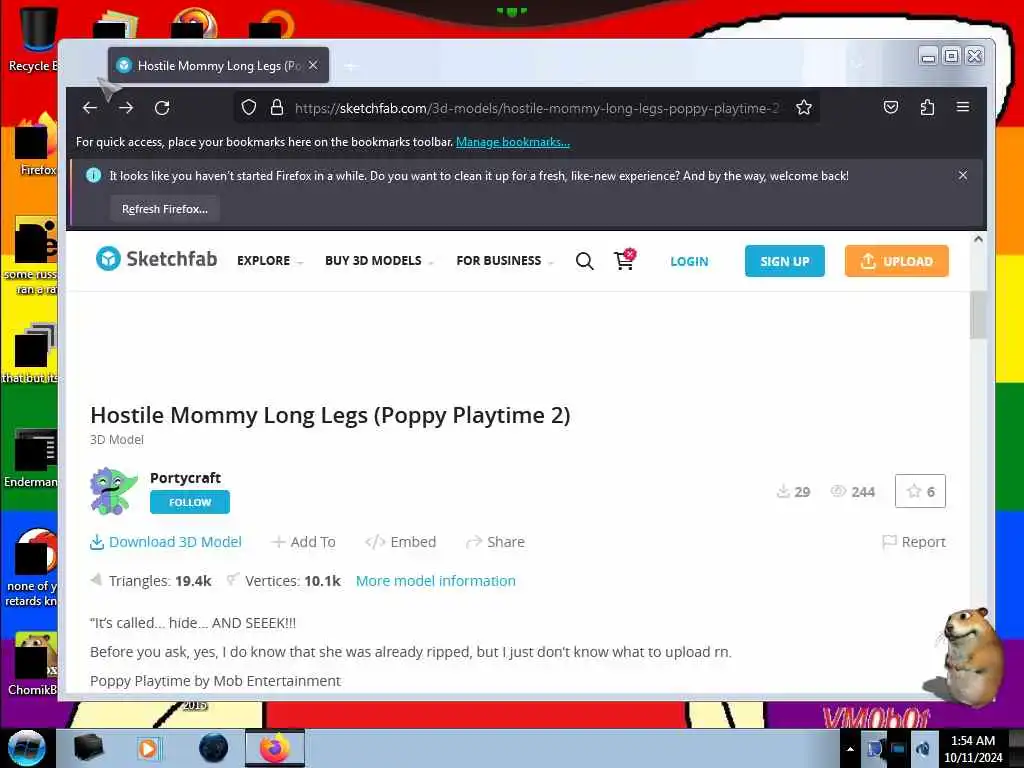This screenshot has height=768, width=1024.
Task: Open the Firefox extensions puzzle icon
Action: (x=927, y=107)
